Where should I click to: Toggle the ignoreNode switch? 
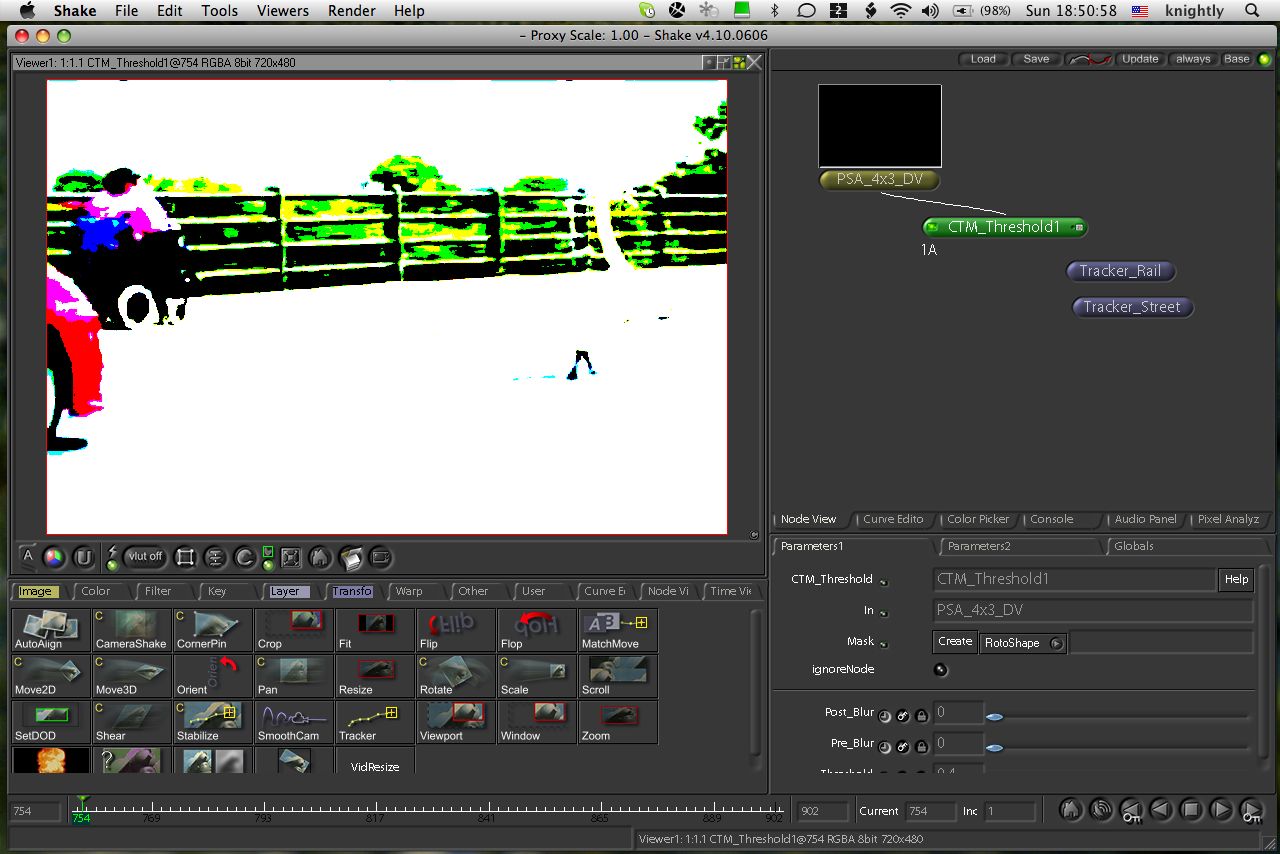pyautogui.click(x=940, y=669)
